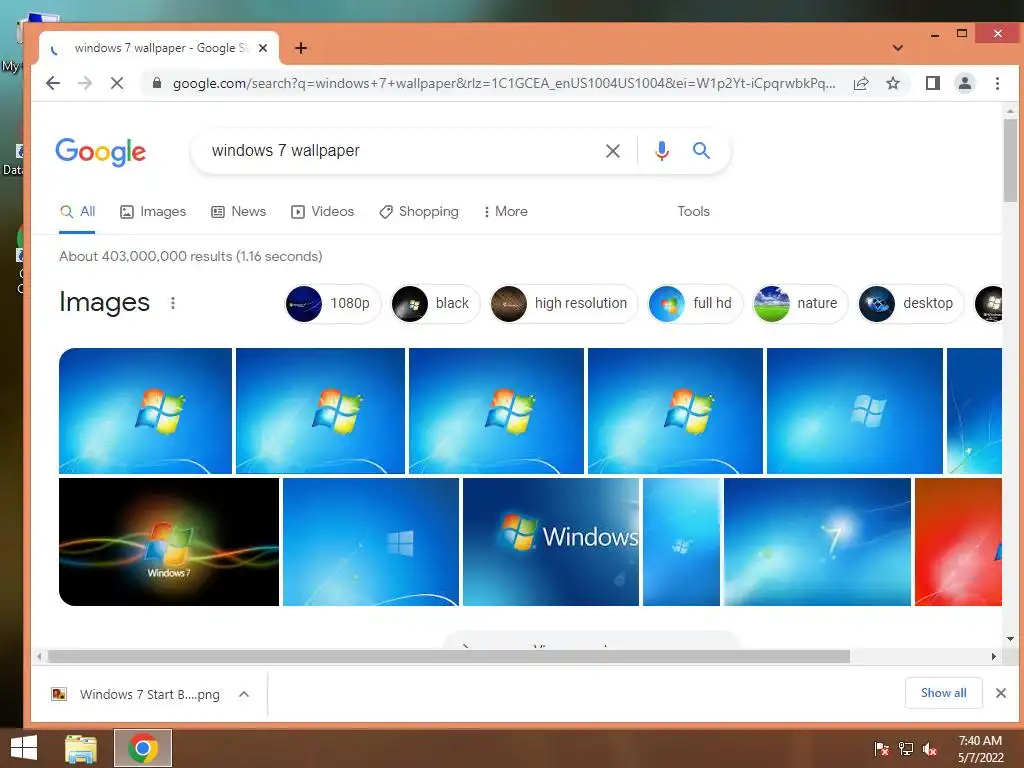The image size is (1024, 768).
Task: Open the Chrome three-dot menu
Action: tap(997, 83)
